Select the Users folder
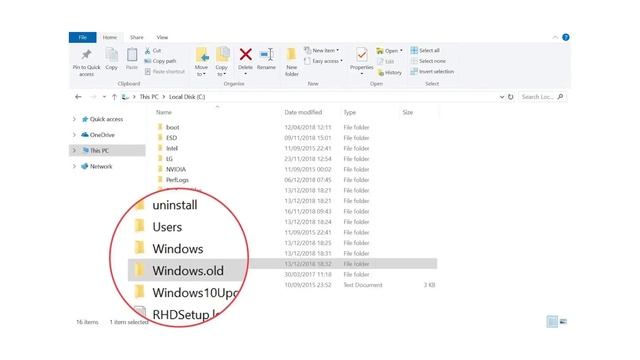This screenshot has width=640, height=360. (x=167, y=227)
